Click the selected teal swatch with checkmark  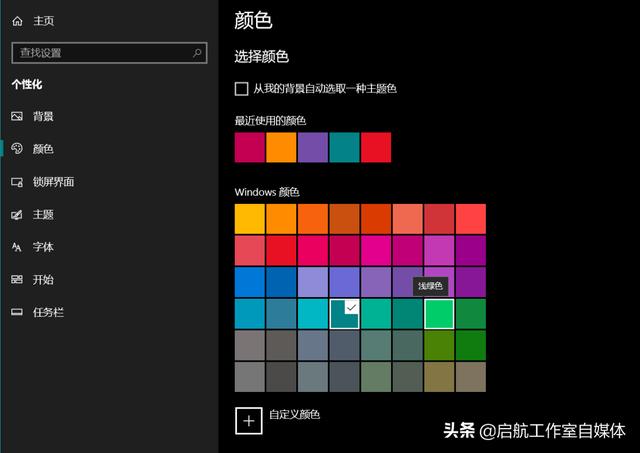pos(344,313)
